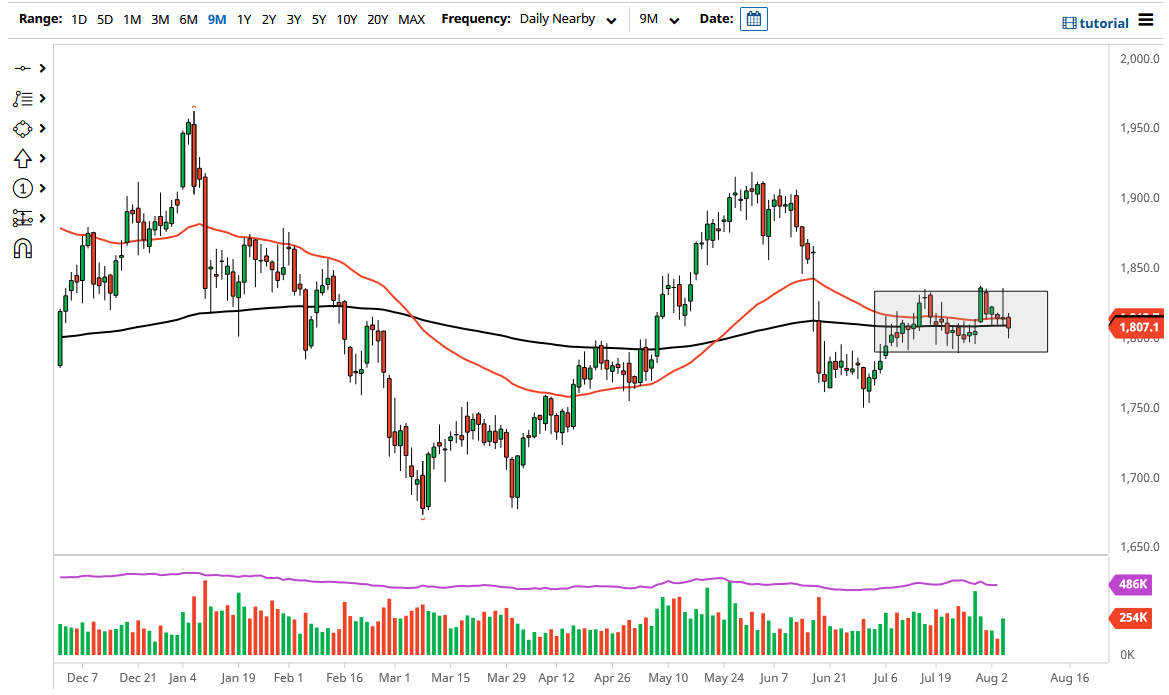Expand the text tool options chevron
Viewport: 1169px width, 695px height.
pos(42,98)
